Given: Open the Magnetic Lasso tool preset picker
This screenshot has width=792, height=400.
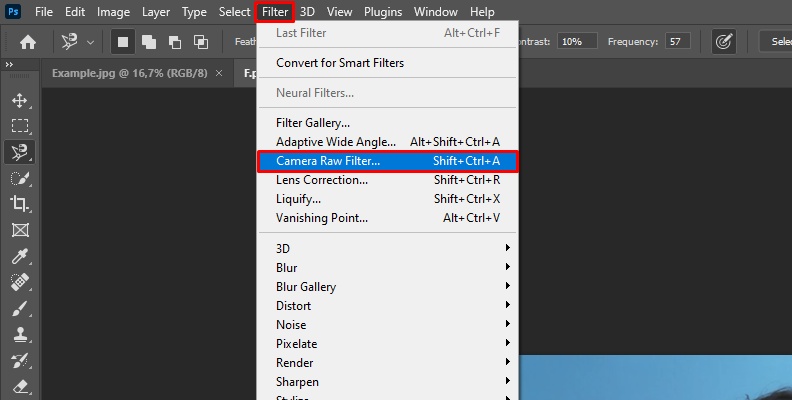Looking at the screenshot, I should click(x=78, y=42).
